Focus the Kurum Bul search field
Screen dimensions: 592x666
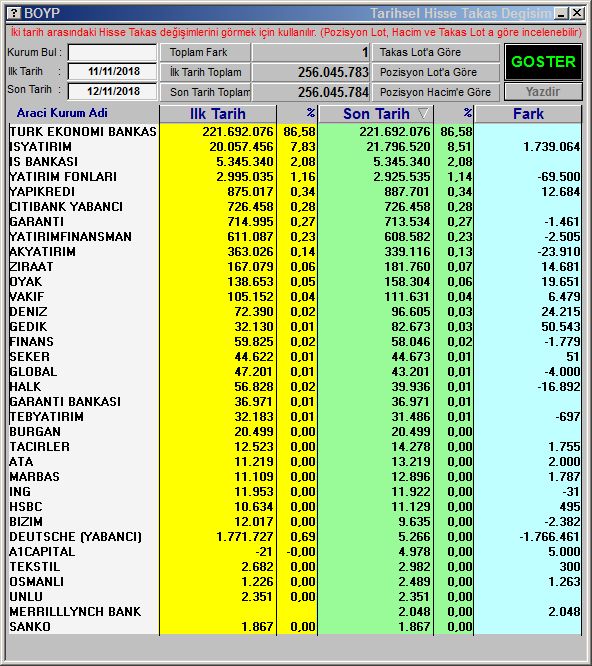(113, 53)
